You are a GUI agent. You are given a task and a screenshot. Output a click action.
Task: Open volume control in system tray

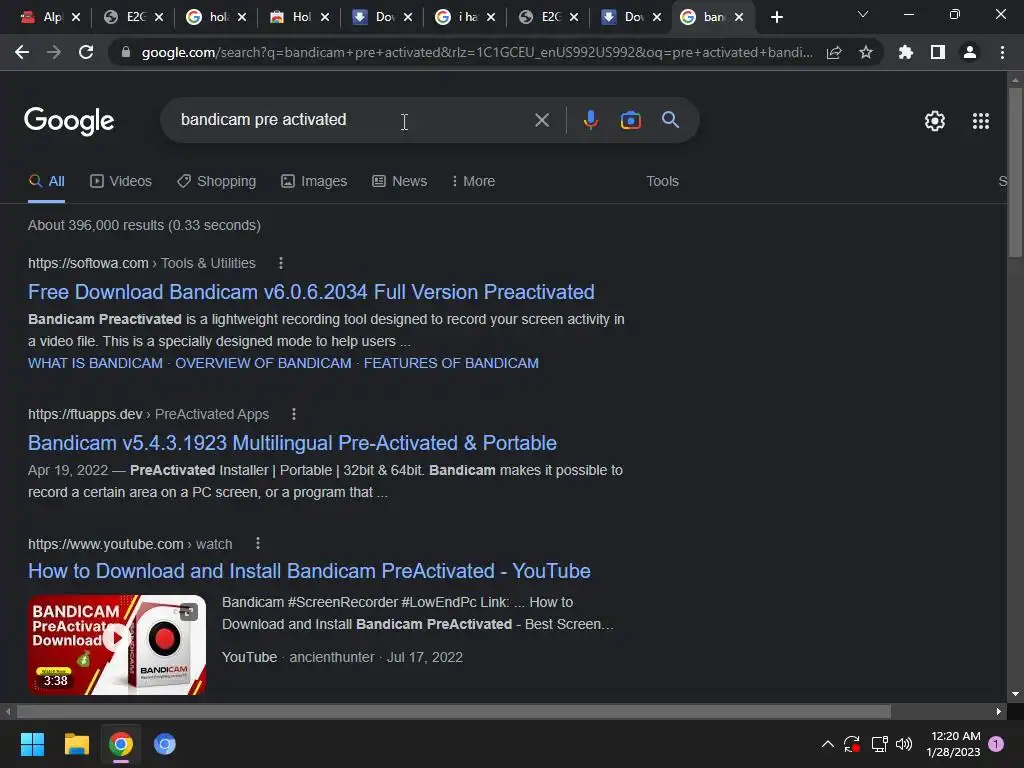click(904, 744)
